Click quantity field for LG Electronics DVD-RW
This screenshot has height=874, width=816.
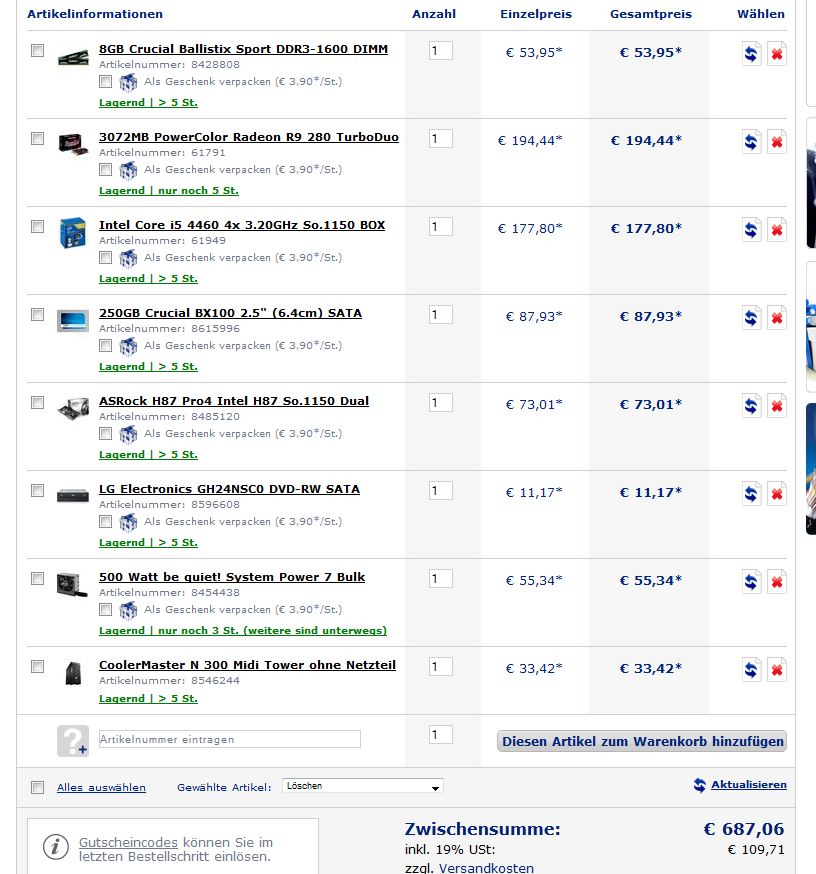(440, 491)
